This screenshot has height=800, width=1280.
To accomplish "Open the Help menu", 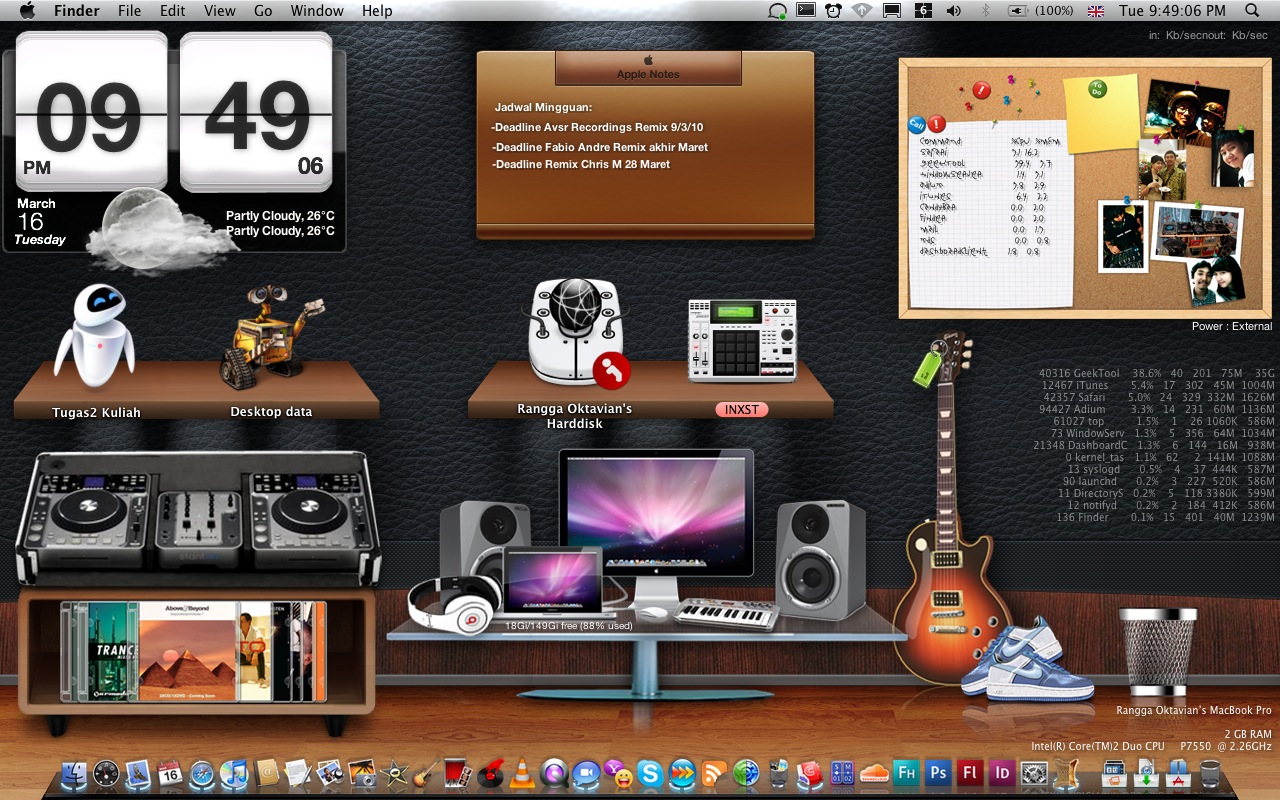I will click(377, 11).
